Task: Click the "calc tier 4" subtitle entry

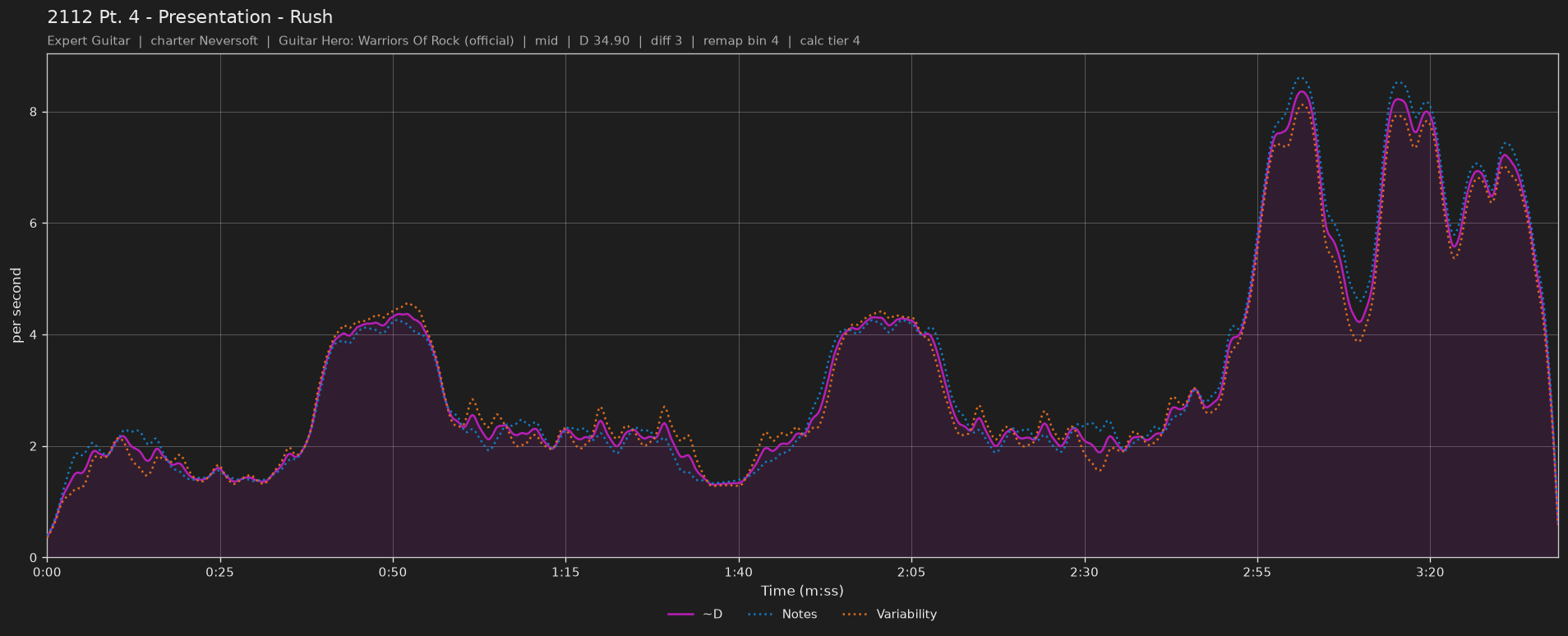Action: coord(830,41)
